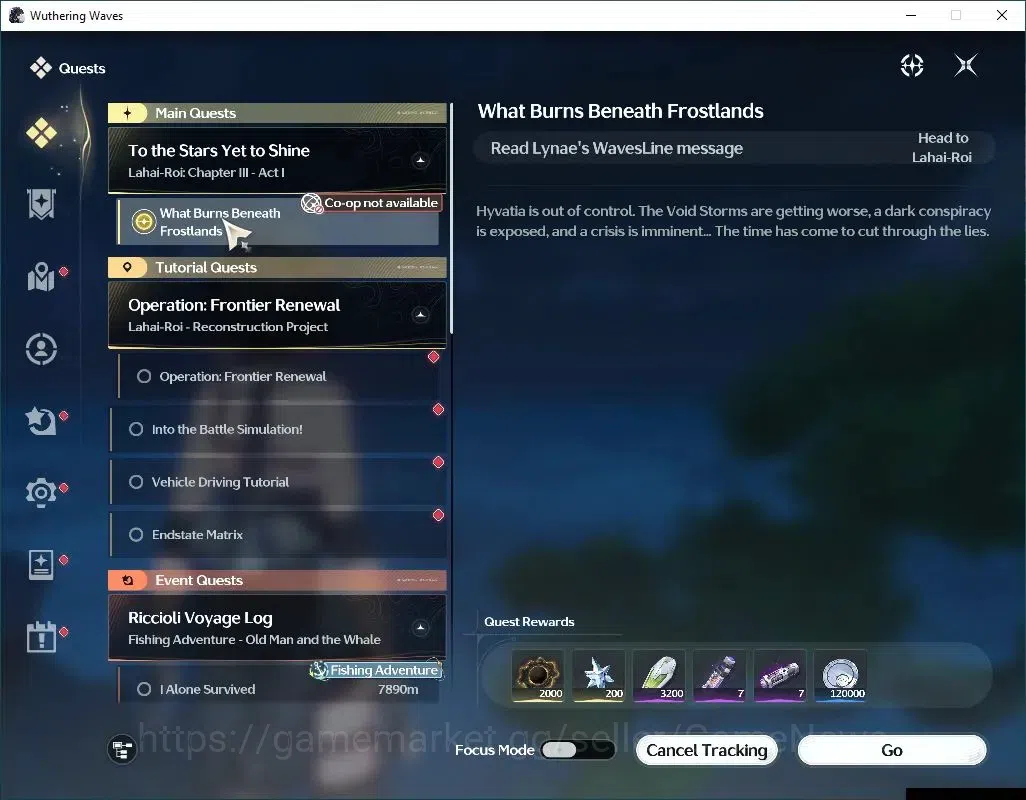Select the 120000 Shell Credit reward
The width and height of the screenshot is (1026, 800).
point(841,676)
